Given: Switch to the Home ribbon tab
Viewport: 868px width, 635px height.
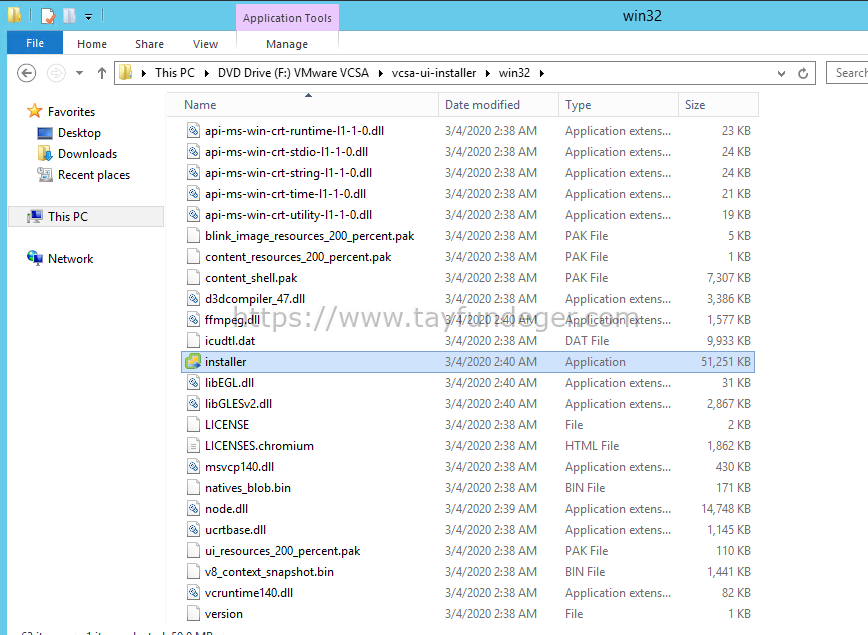Looking at the screenshot, I should click(92, 44).
